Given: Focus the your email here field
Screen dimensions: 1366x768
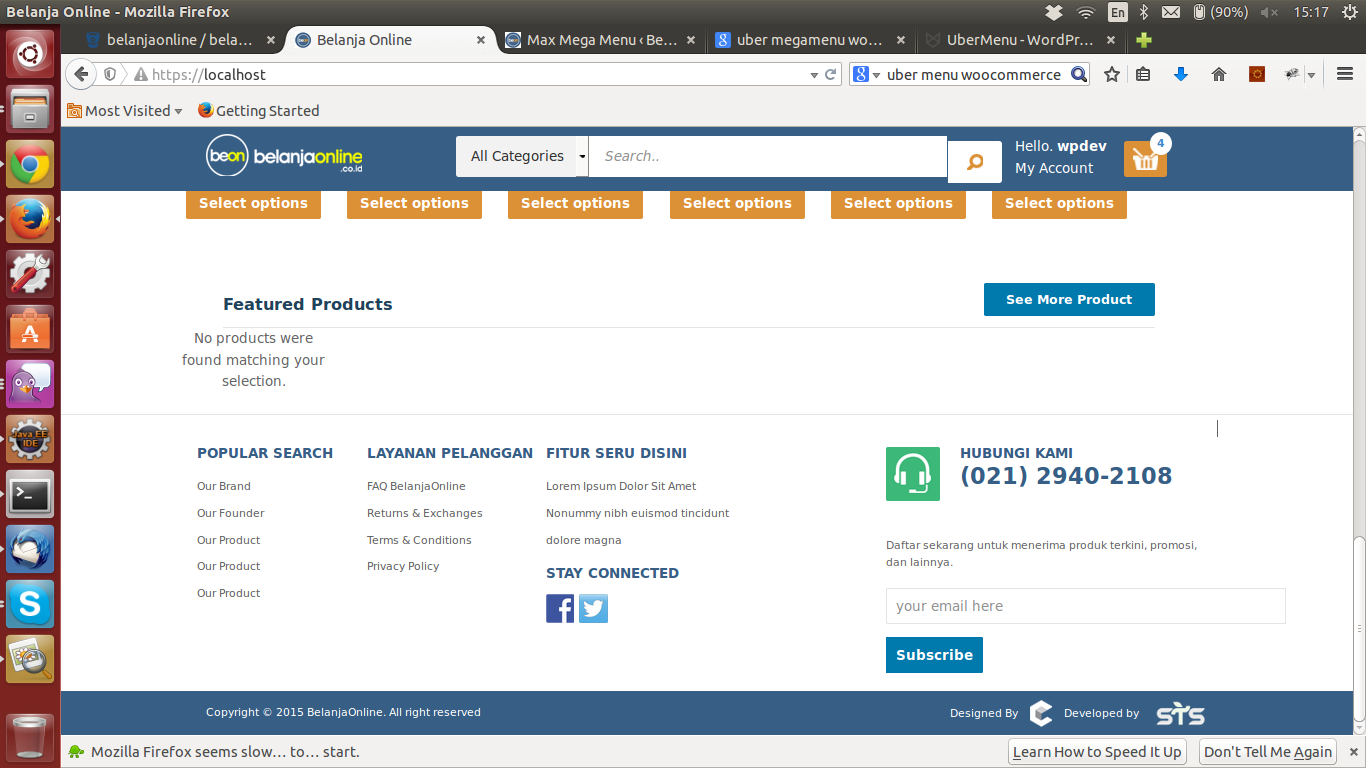Looking at the screenshot, I should coord(1085,606).
